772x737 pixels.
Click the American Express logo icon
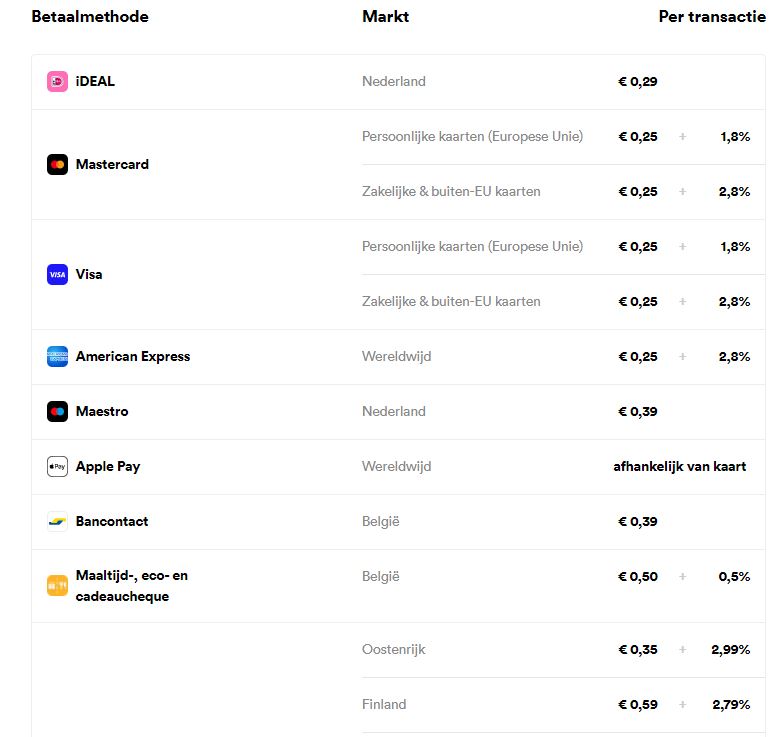57,356
